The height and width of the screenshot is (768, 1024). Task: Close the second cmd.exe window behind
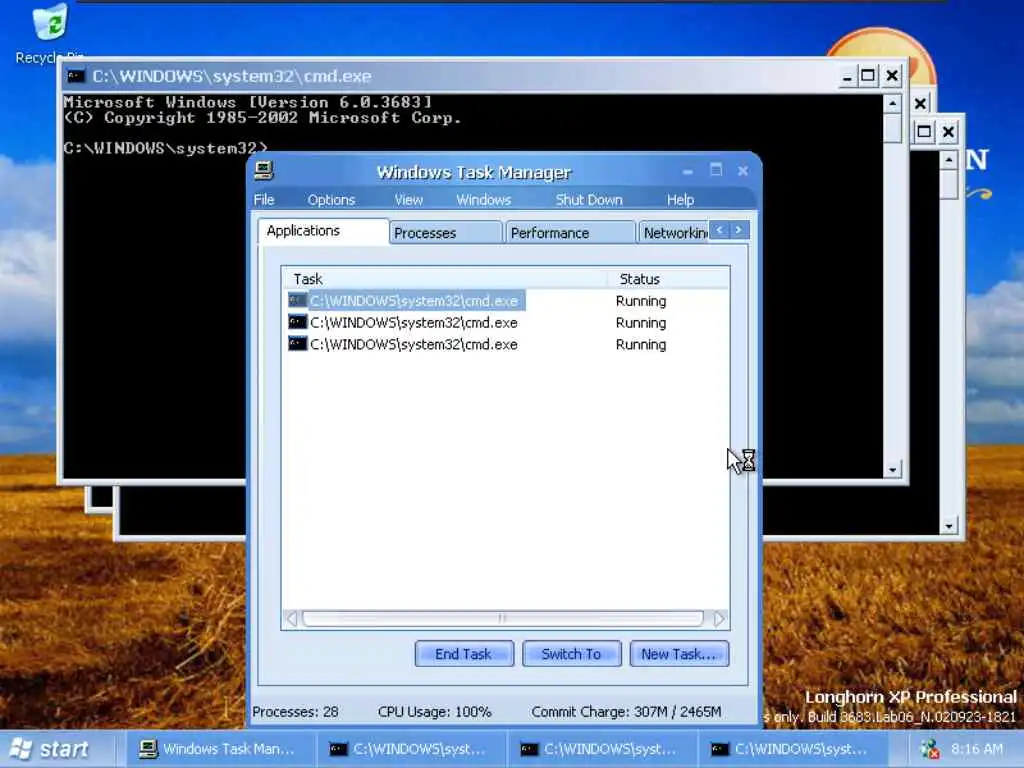point(920,103)
